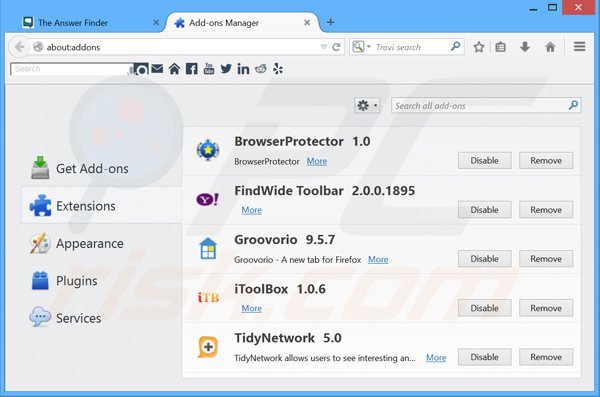Click the toolbar search go button
The height and width of the screenshot is (397, 600).
(x=141, y=69)
